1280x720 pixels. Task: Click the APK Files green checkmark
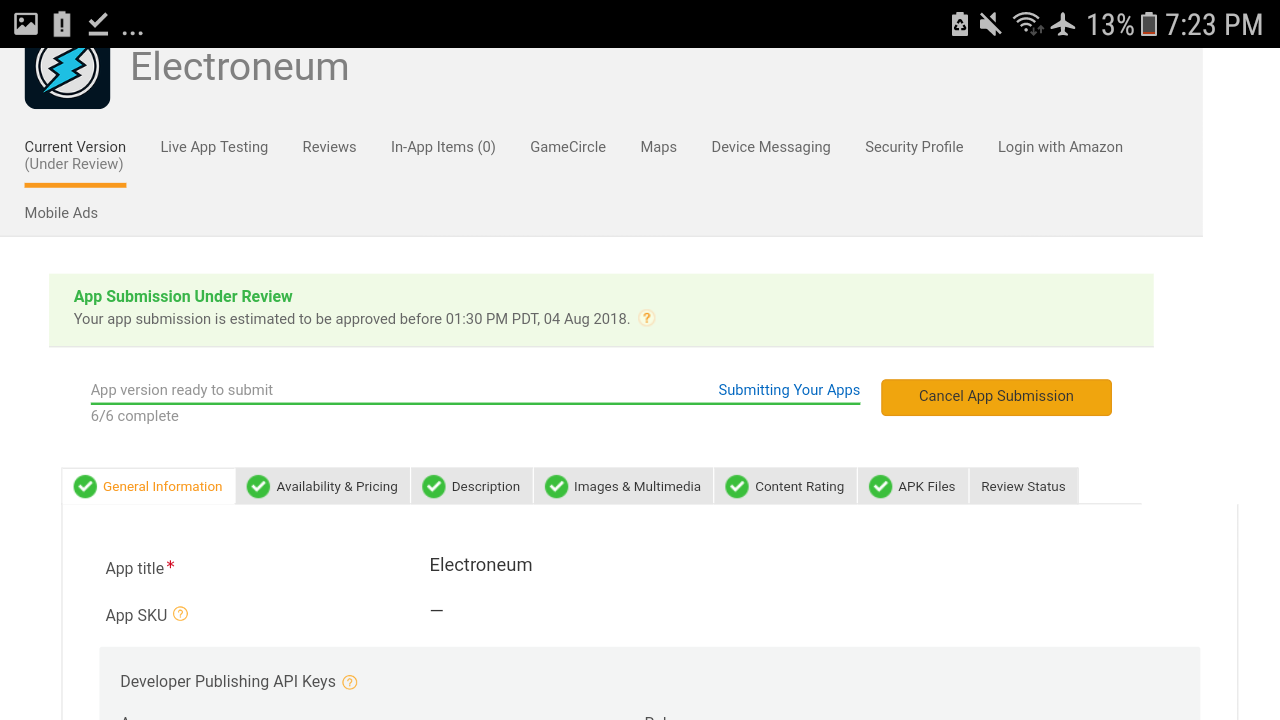[880, 487]
